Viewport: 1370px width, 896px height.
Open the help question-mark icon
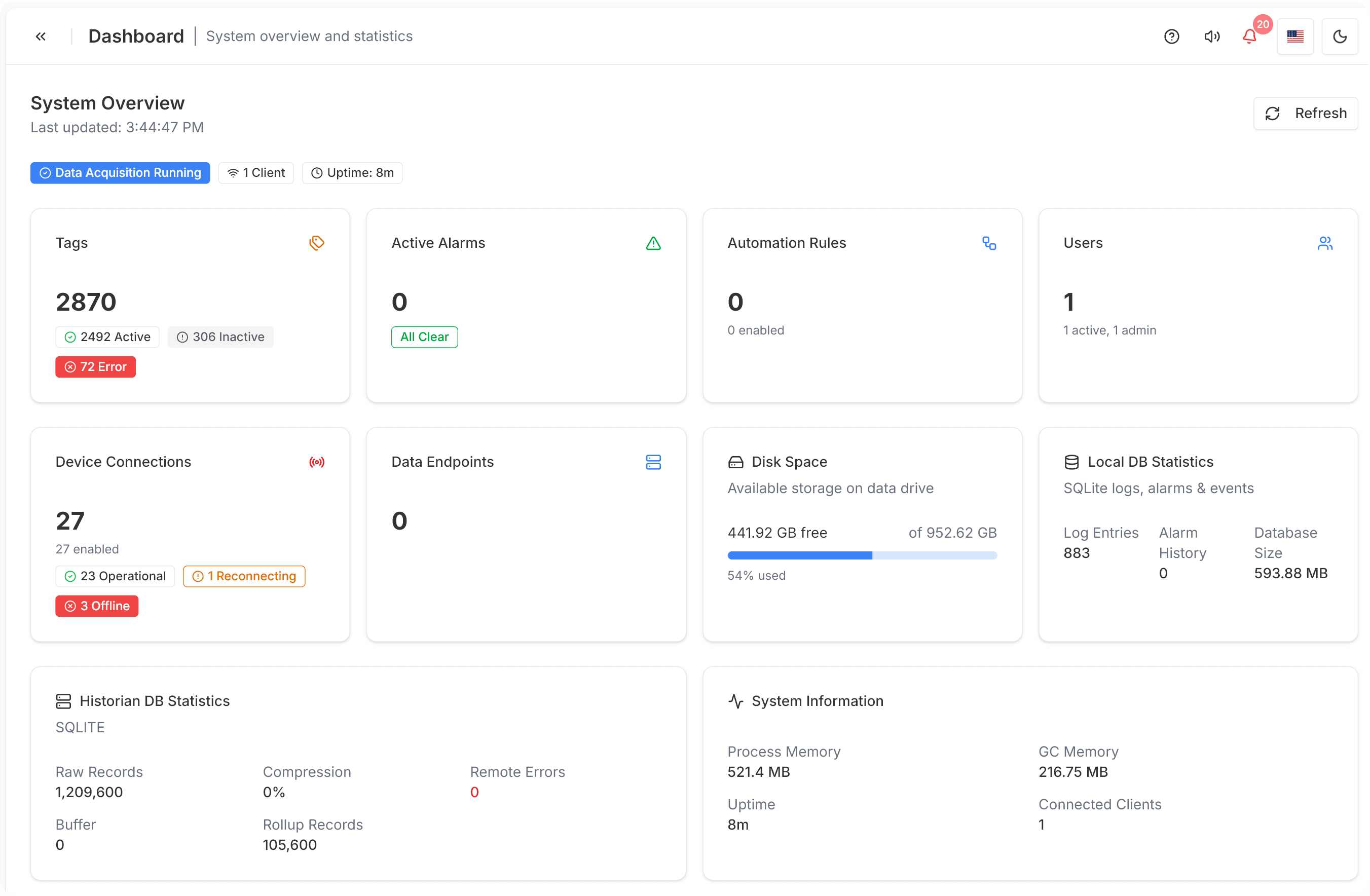1171,36
